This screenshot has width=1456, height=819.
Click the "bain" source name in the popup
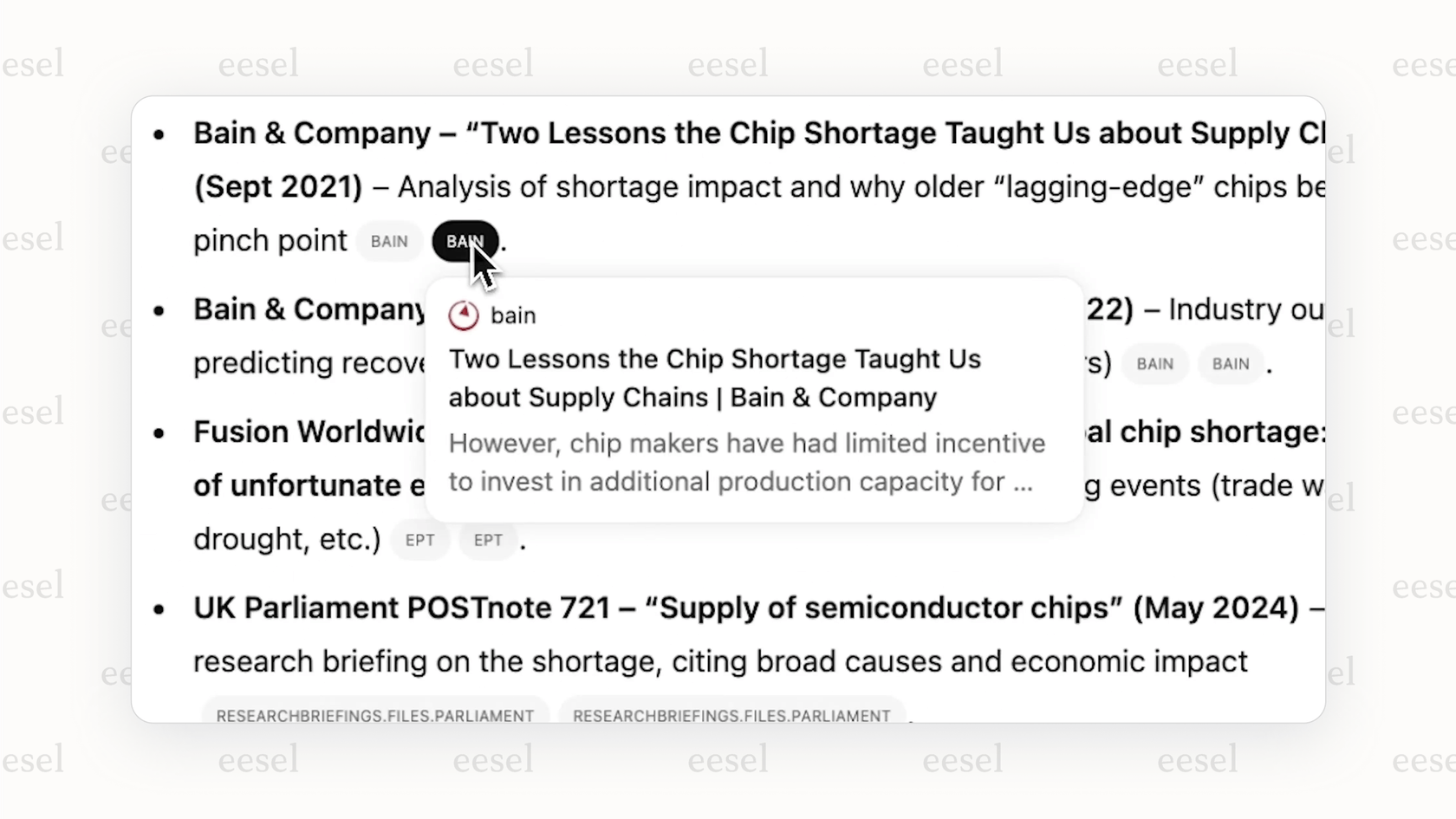point(513,315)
